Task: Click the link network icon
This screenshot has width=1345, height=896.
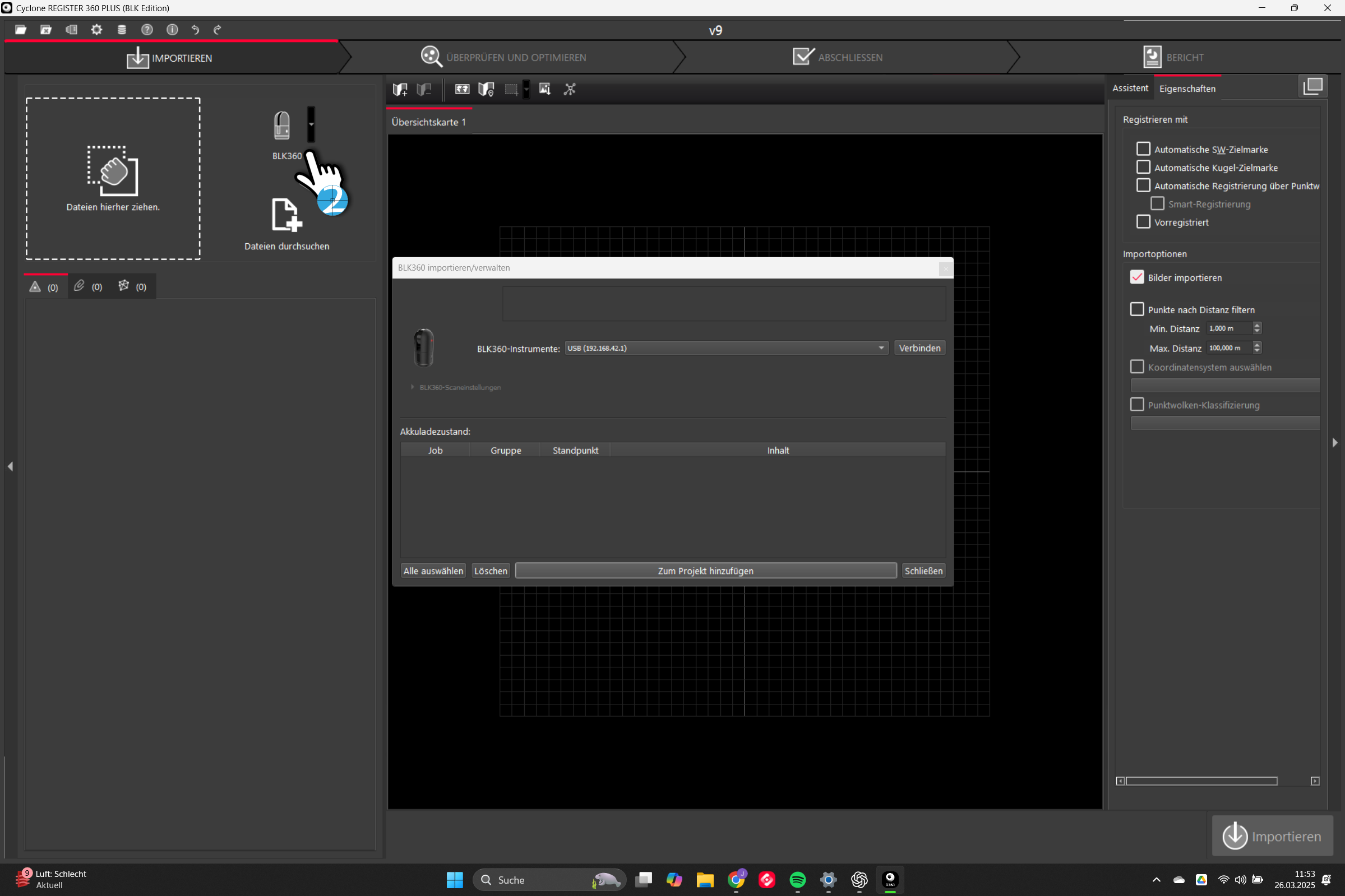Action: (x=570, y=89)
